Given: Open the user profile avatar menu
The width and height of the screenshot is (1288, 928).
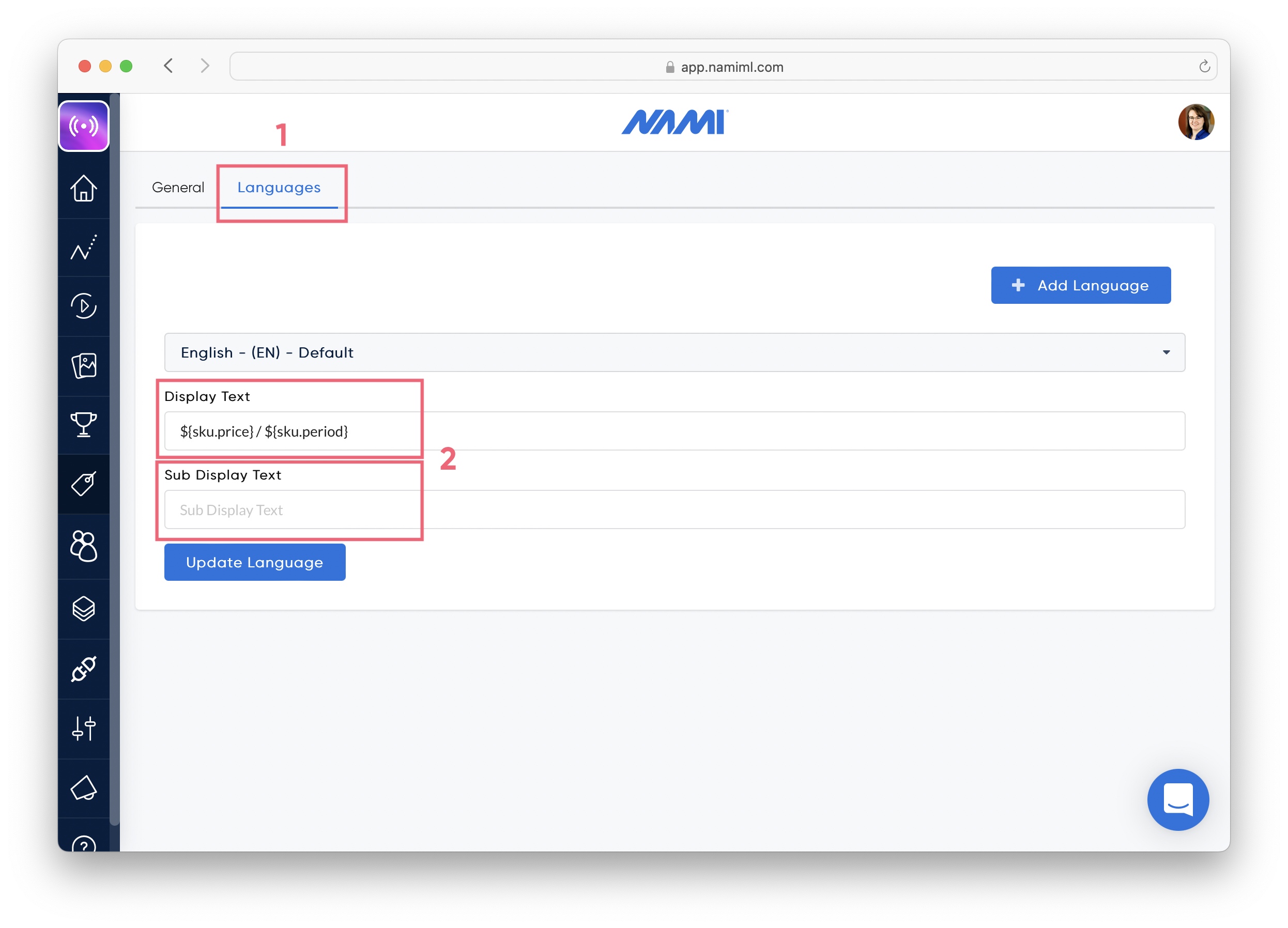Looking at the screenshot, I should [x=1195, y=121].
